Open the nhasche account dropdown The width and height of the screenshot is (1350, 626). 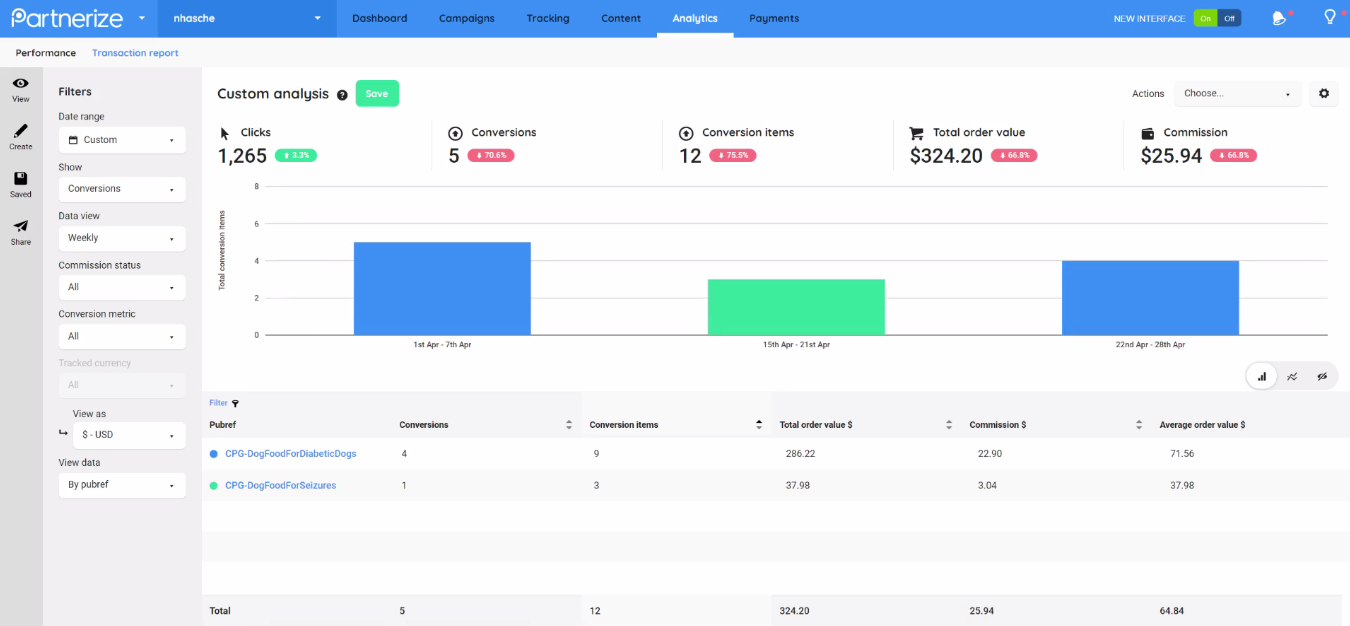(x=247, y=18)
